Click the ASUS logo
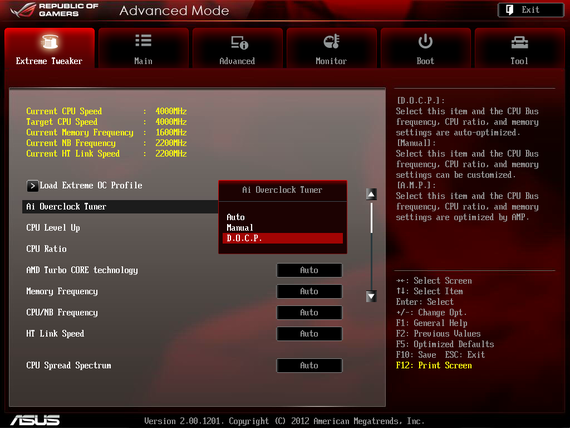Viewport: 570px width, 428px height. (x=35, y=420)
